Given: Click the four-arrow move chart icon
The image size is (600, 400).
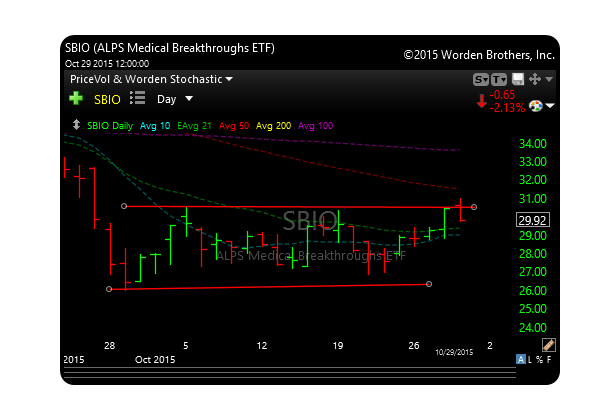Looking at the screenshot, I should (x=535, y=79).
